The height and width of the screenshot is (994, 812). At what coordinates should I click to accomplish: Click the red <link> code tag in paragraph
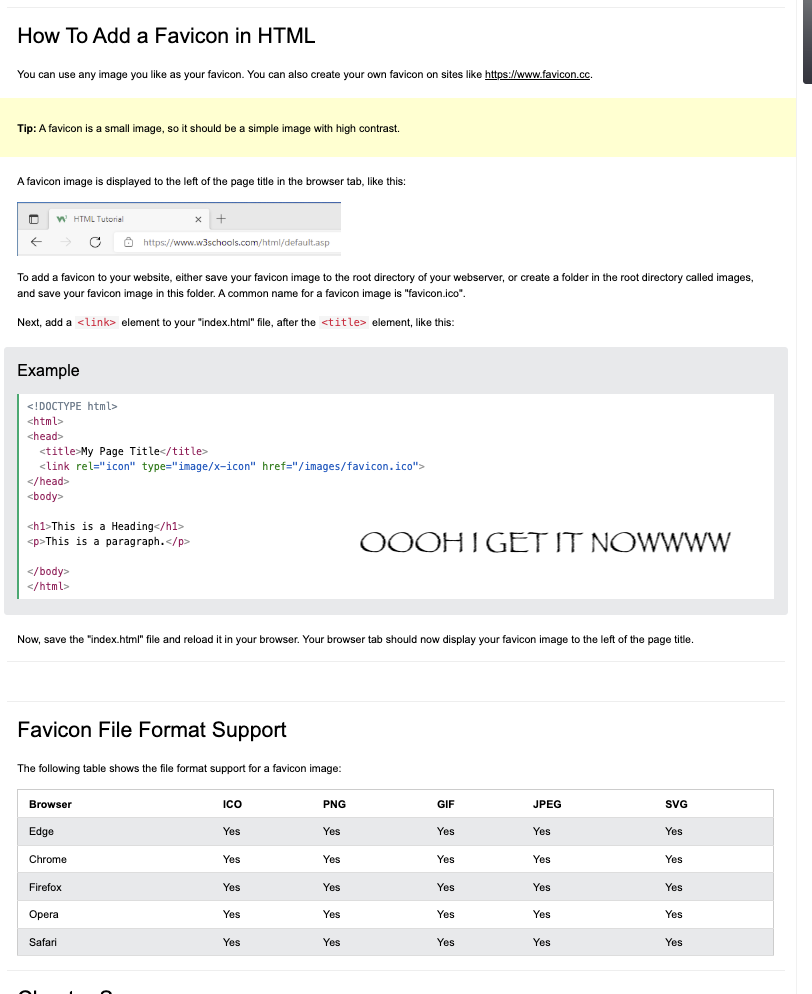pyautogui.click(x=97, y=323)
